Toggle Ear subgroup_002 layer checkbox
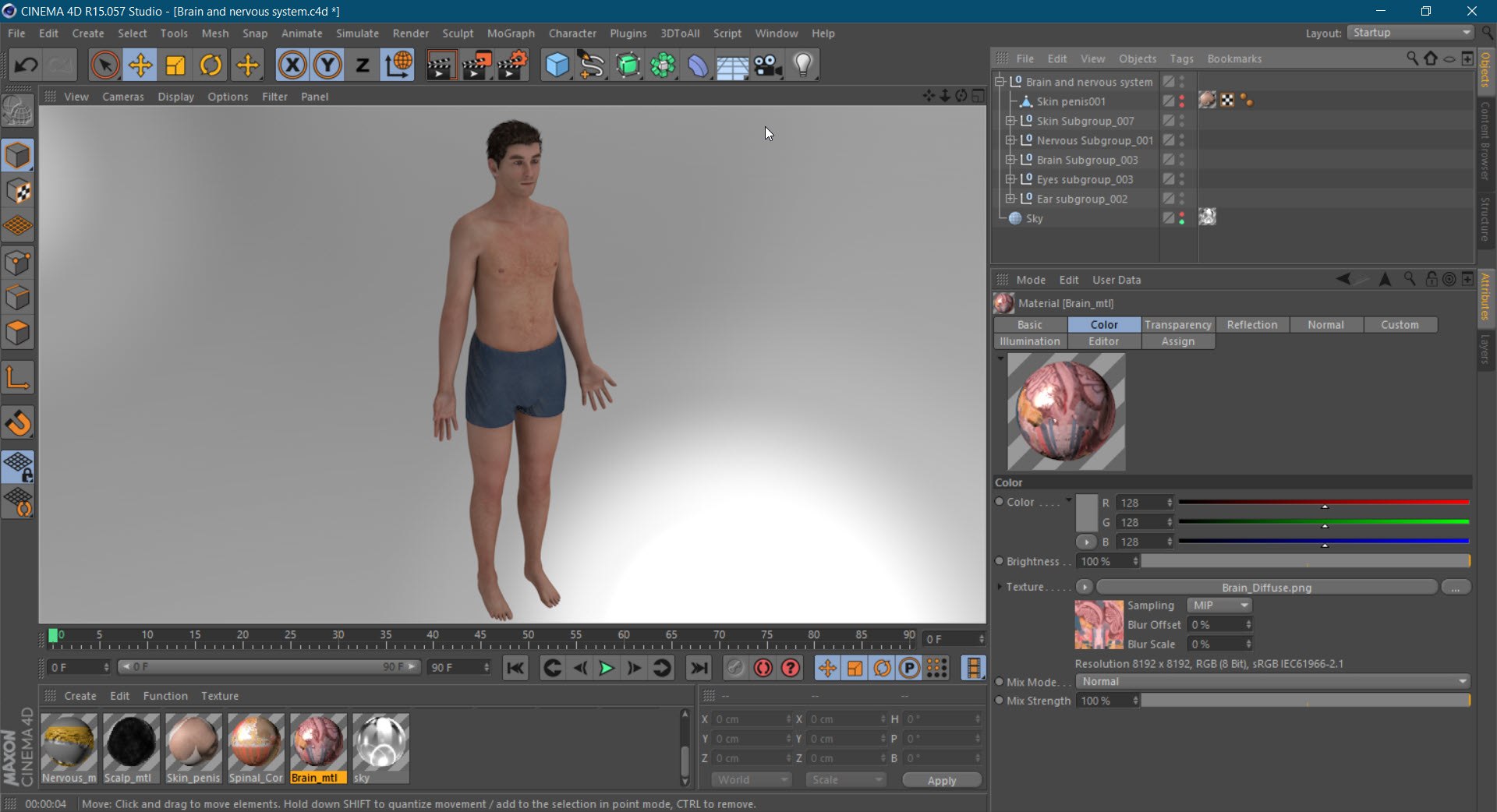 pos(1168,199)
